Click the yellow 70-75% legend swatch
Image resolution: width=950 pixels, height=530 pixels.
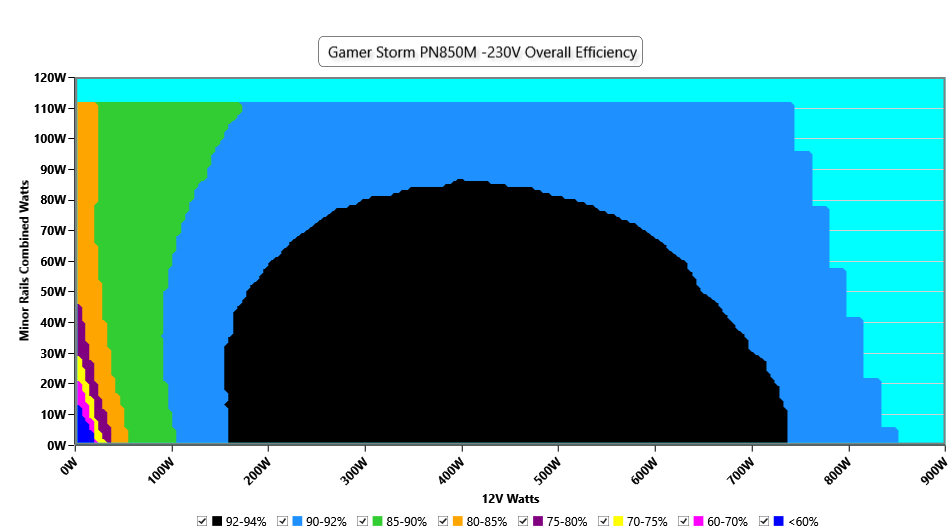[x=619, y=521]
